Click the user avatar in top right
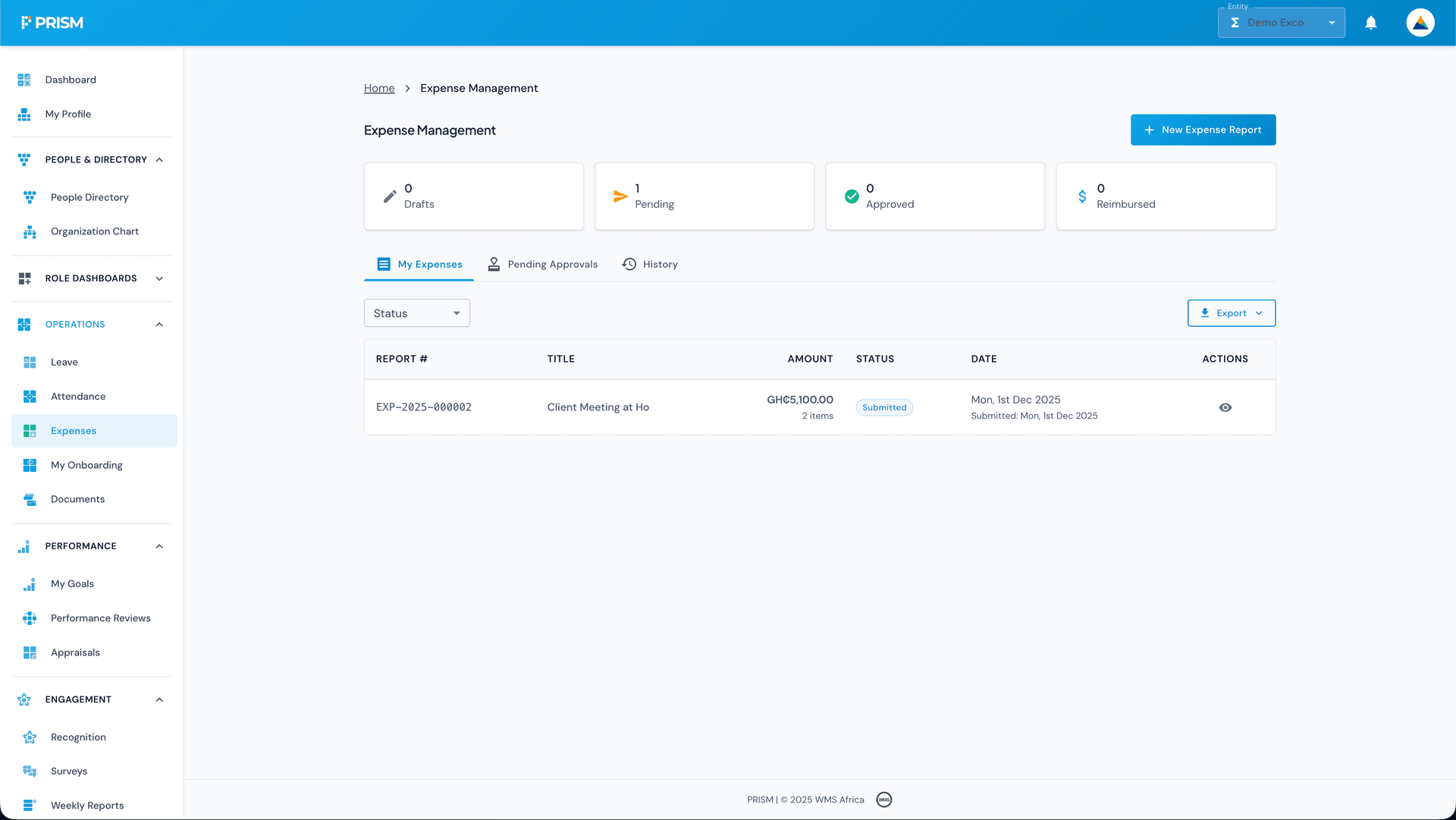 click(x=1420, y=22)
